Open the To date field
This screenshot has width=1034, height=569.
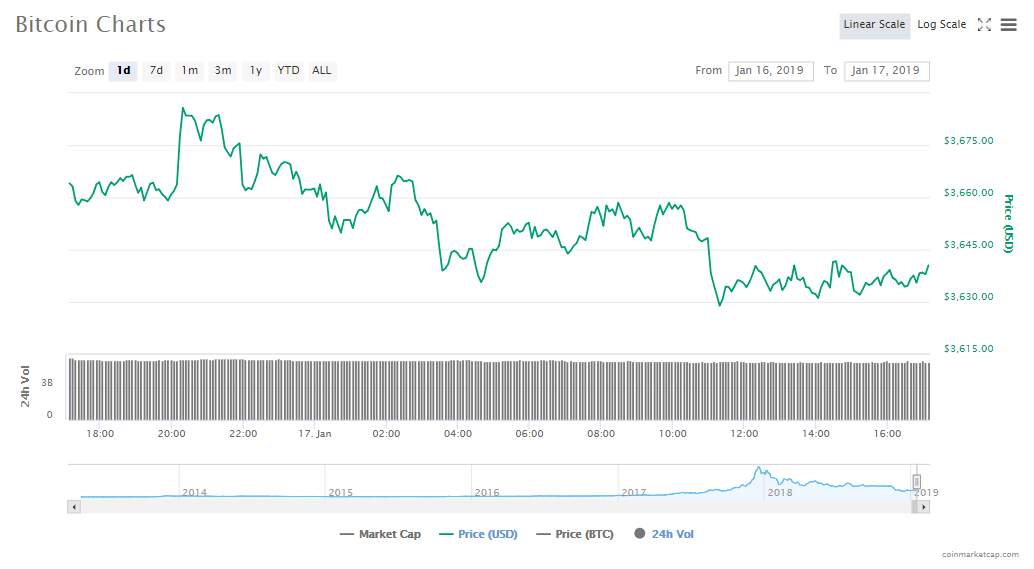886,71
